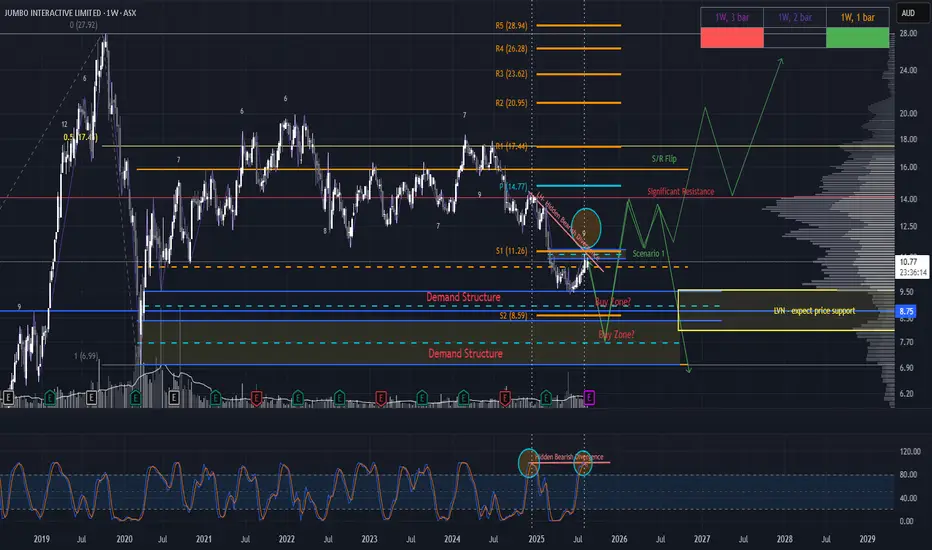The image size is (932, 550).
Task: Click the Fibonacci '1 (6.99)' label
Action: 86,356
